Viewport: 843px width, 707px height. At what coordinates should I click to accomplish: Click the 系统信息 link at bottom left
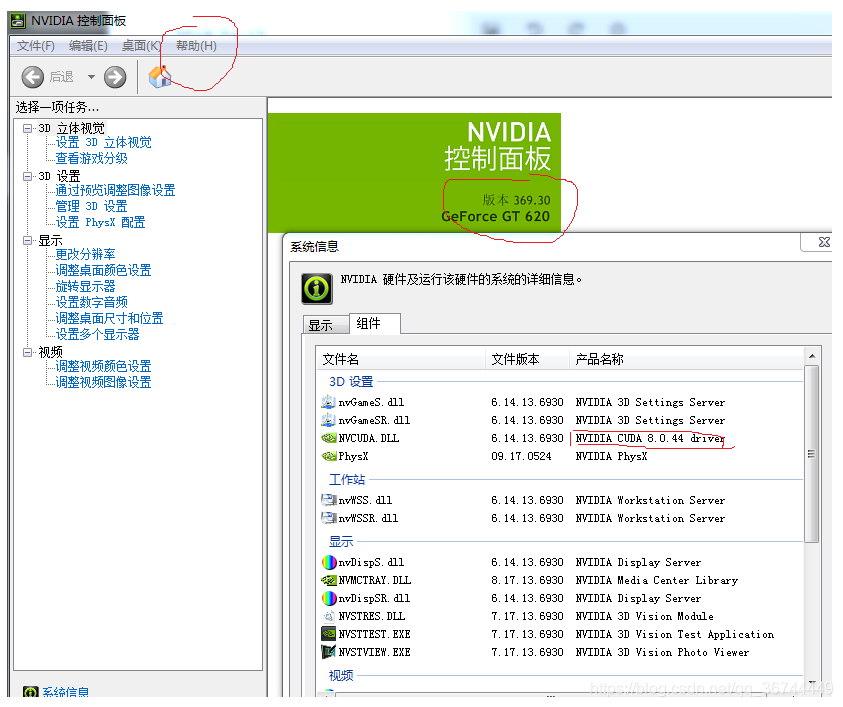[x=66, y=692]
